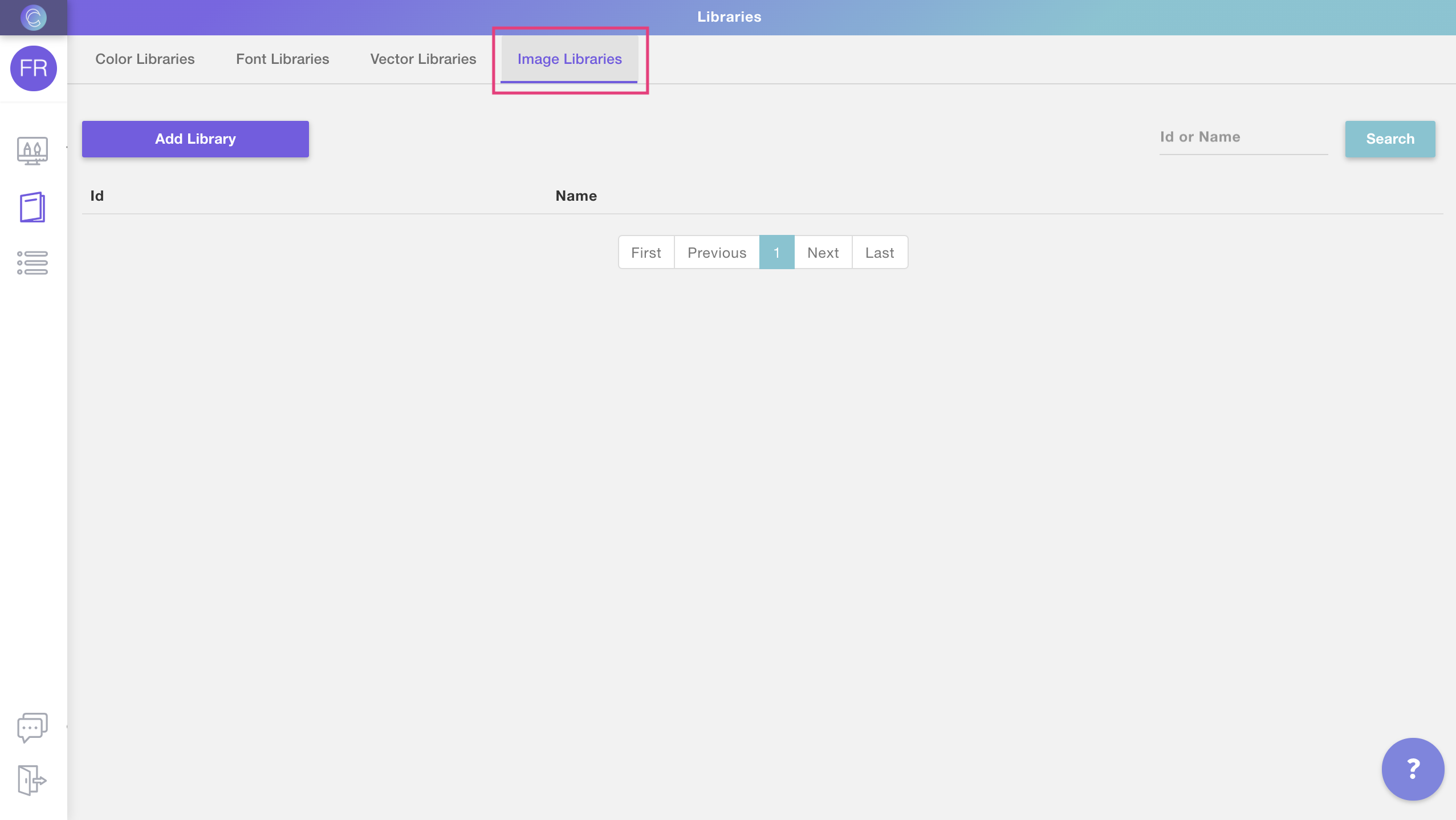Screen dimensions: 1456x820
Task: Click the Libraries page title
Action: [729, 17]
